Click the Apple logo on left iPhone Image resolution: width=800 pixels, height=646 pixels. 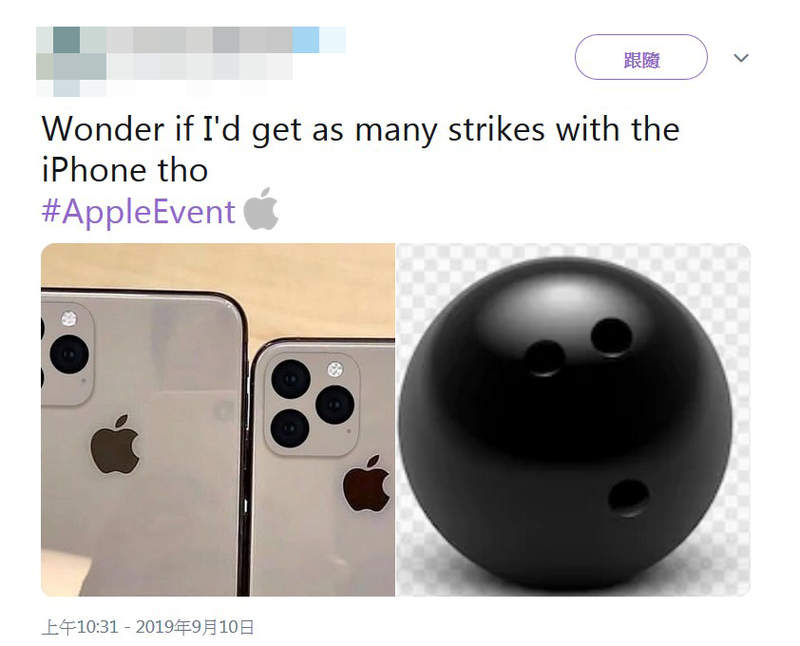tap(115, 444)
